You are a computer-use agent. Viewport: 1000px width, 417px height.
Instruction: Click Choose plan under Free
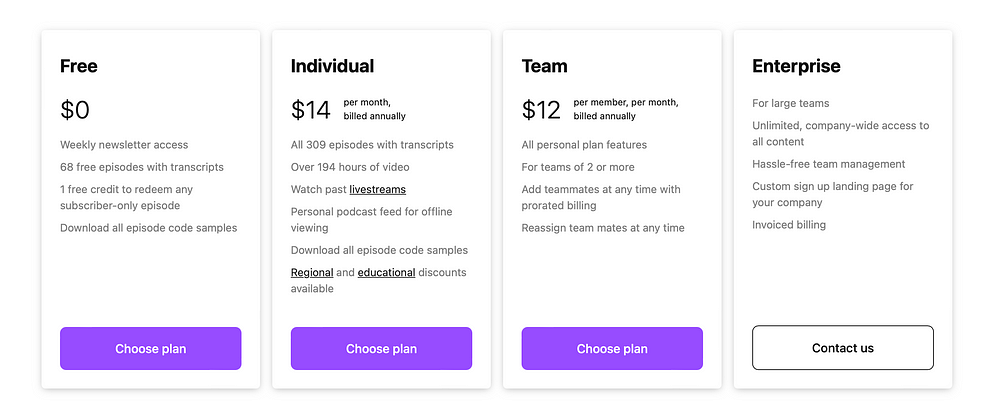pyautogui.click(x=151, y=349)
